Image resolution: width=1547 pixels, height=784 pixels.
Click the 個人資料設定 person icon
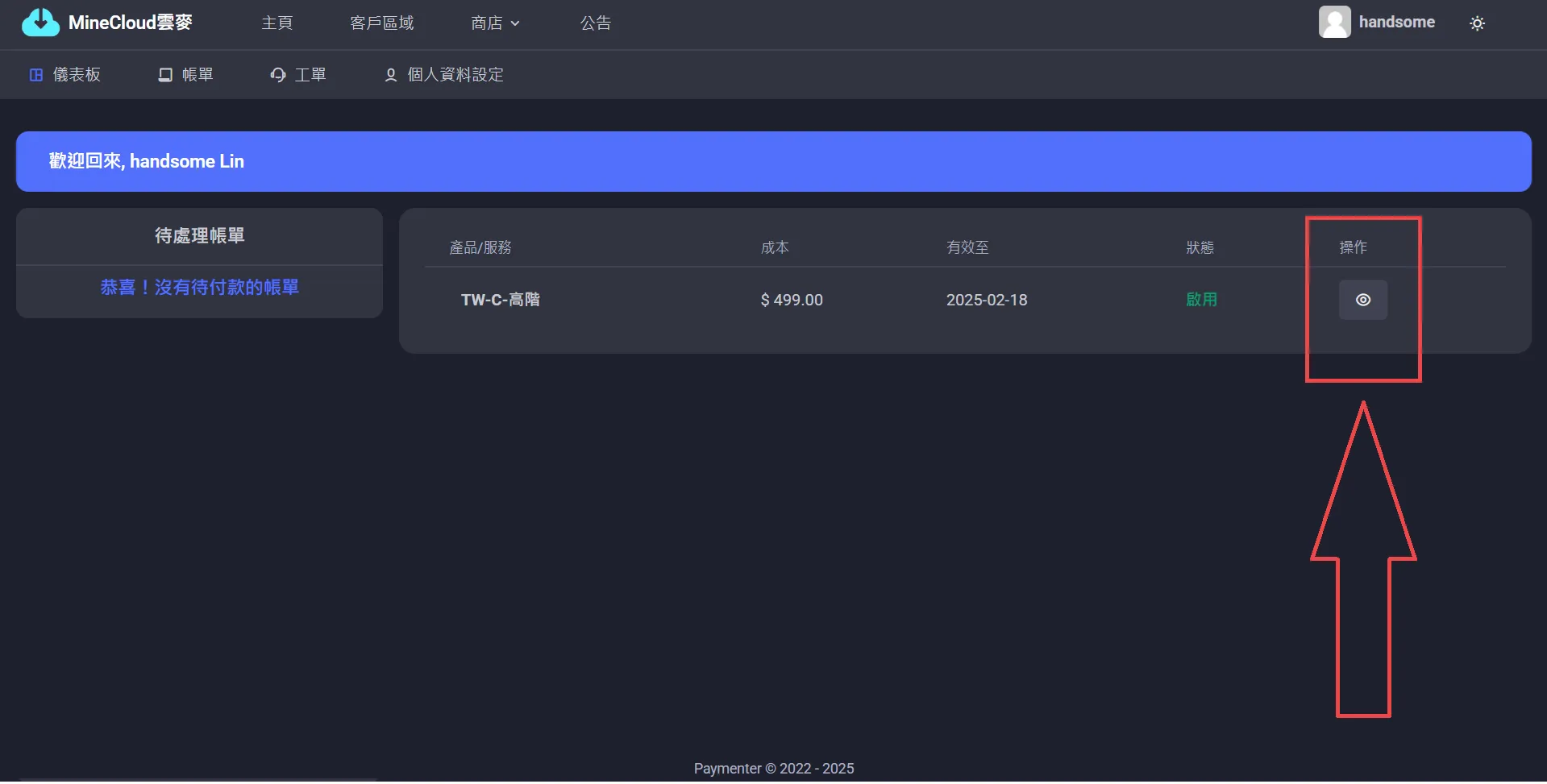391,75
